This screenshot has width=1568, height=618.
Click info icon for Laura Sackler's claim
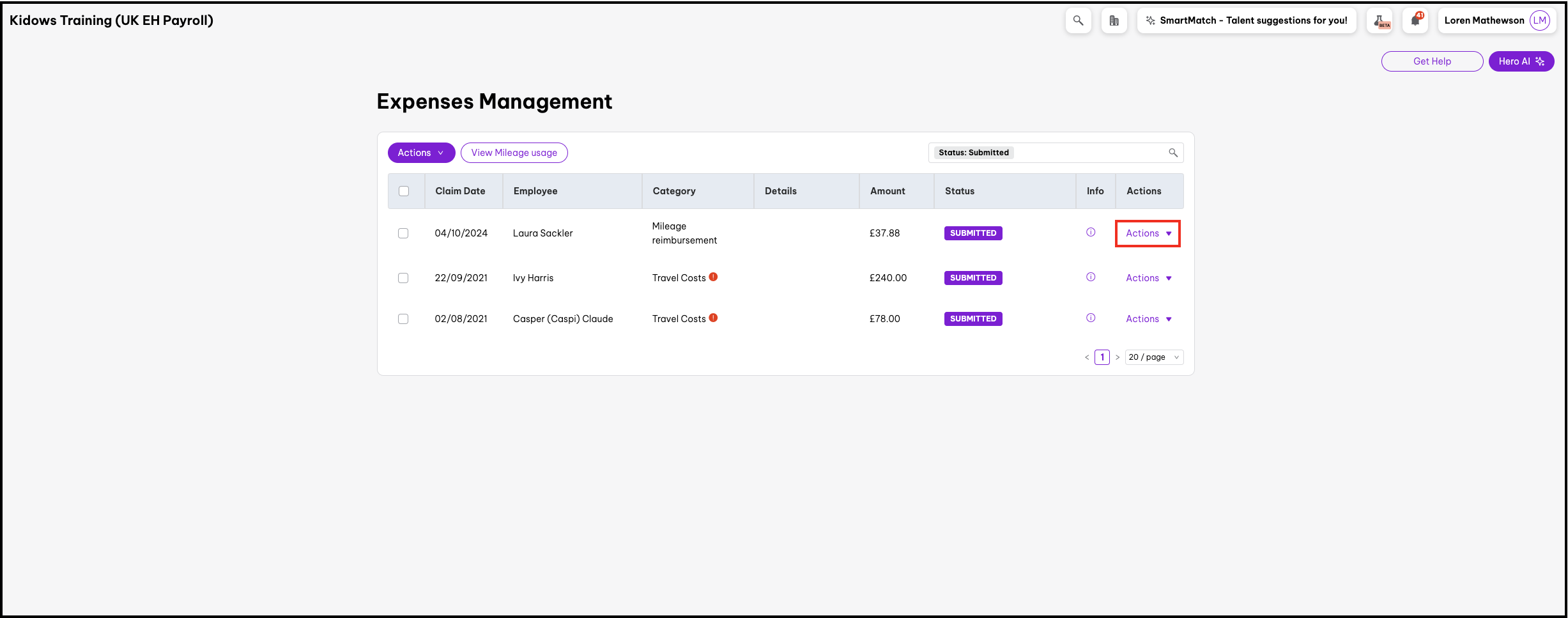1091,233
